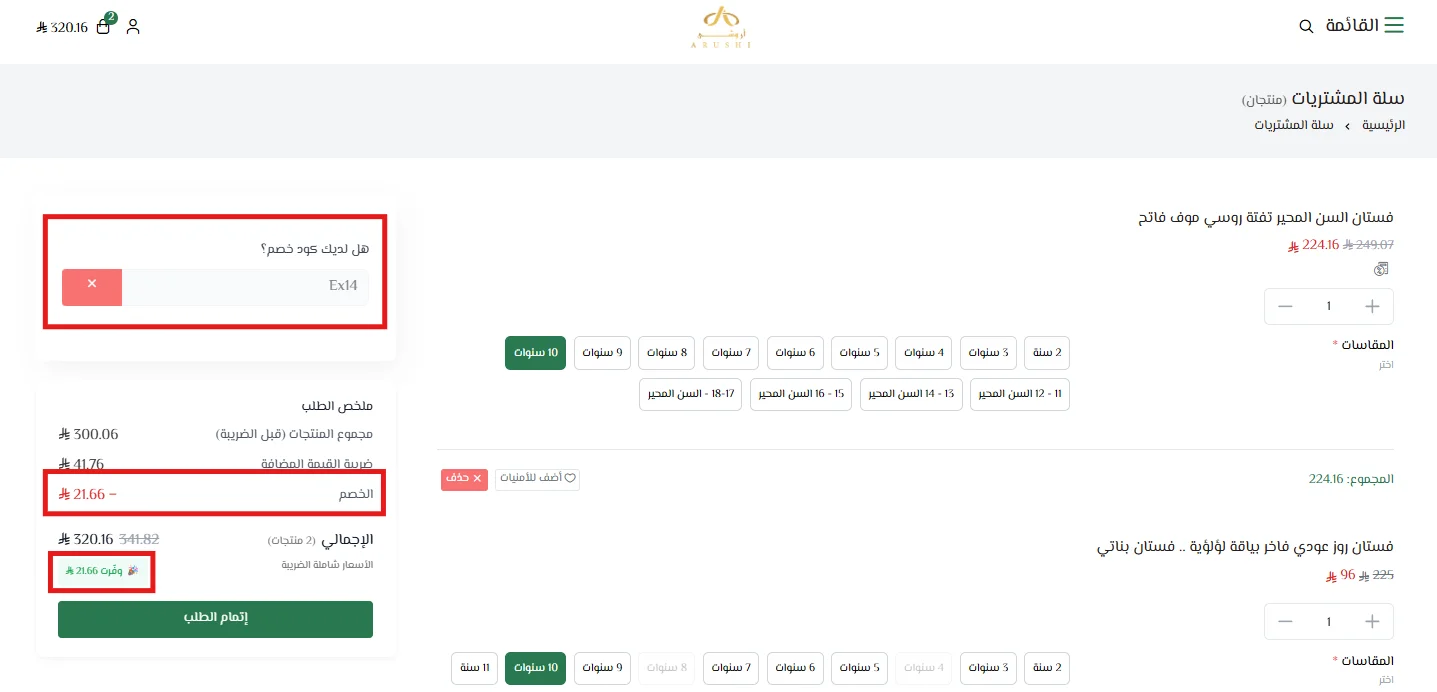Select size 6 سنوات for first dress
1437x692 pixels.
(793, 353)
